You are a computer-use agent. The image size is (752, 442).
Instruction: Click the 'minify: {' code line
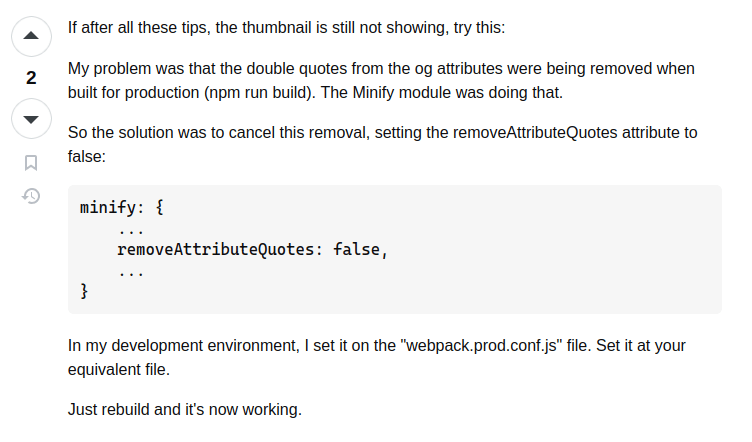click(x=121, y=208)
